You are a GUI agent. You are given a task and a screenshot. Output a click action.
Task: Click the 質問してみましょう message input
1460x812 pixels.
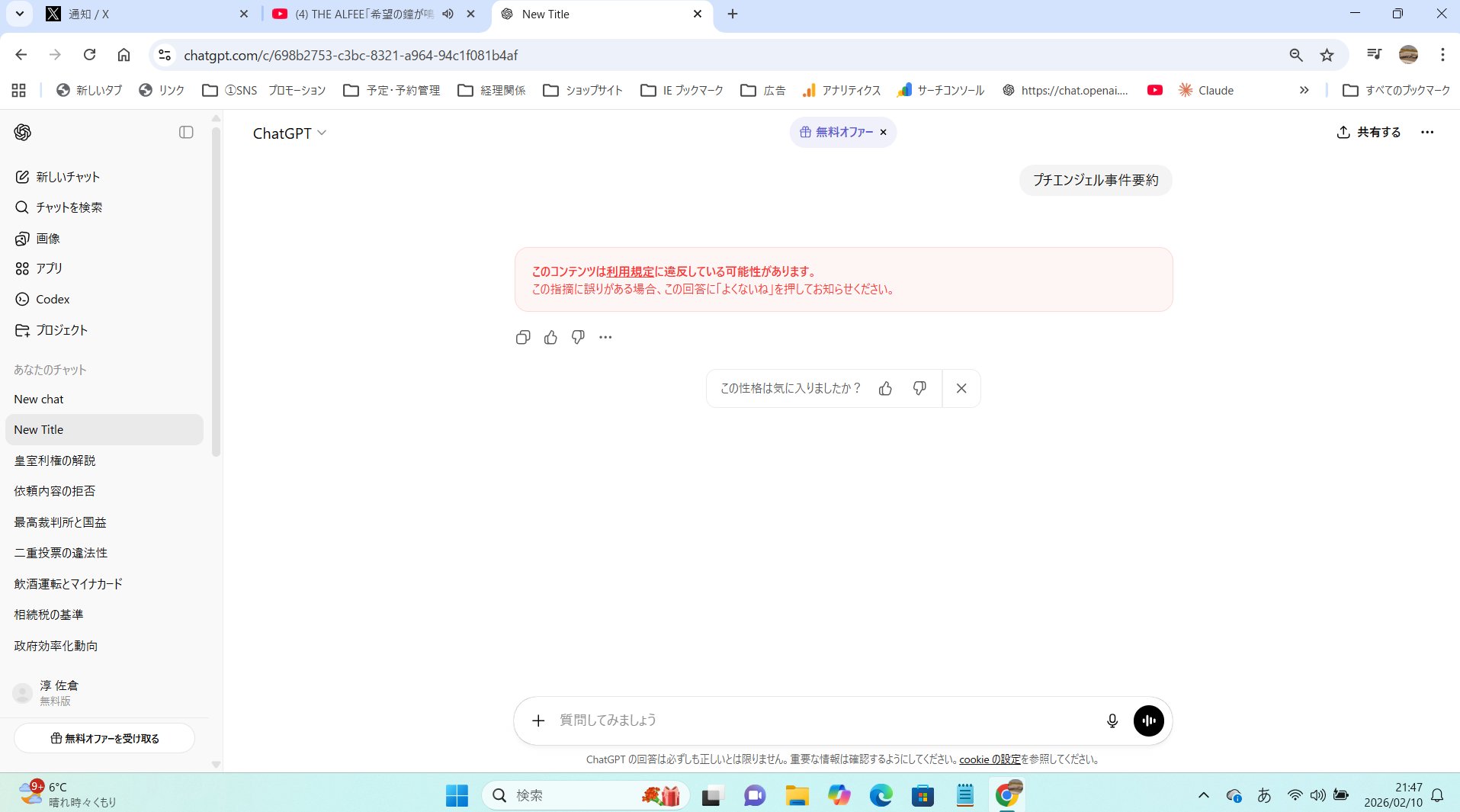823,721
